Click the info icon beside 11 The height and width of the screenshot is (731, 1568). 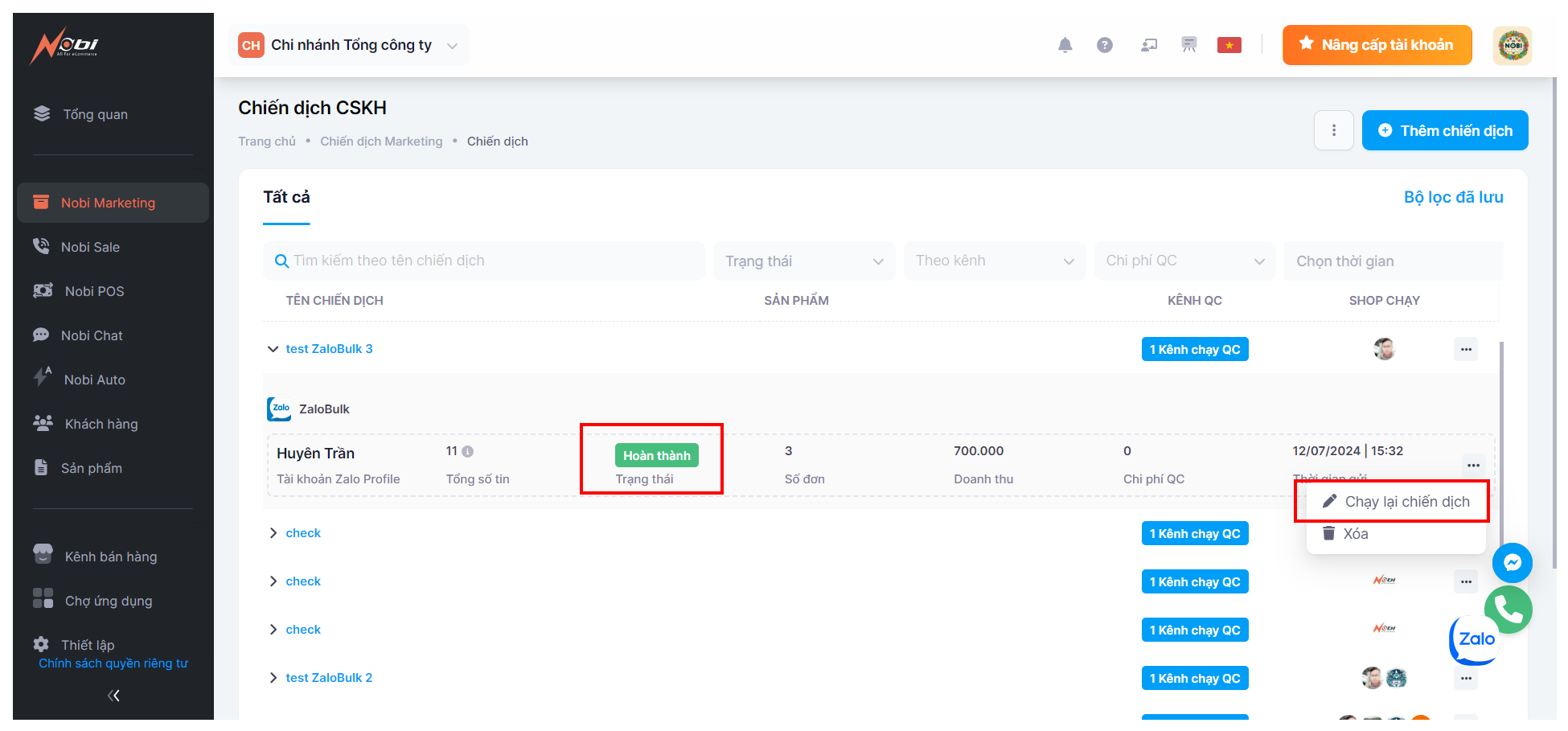[x=468, y=452]
